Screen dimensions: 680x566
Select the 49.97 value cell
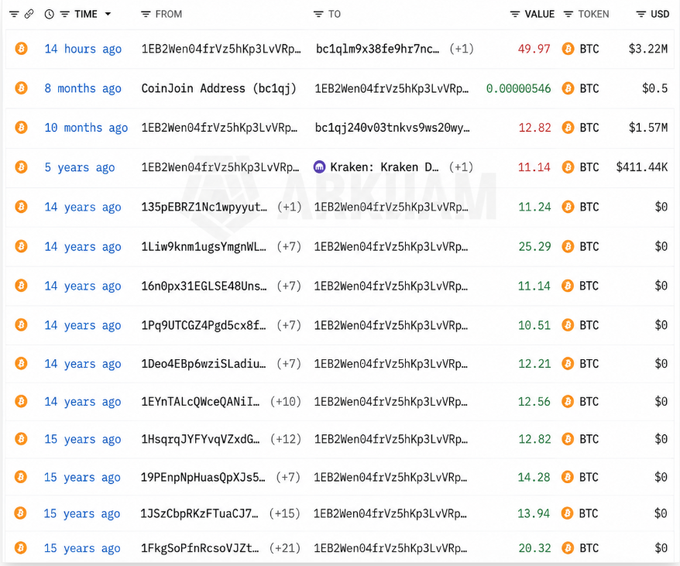534,49
